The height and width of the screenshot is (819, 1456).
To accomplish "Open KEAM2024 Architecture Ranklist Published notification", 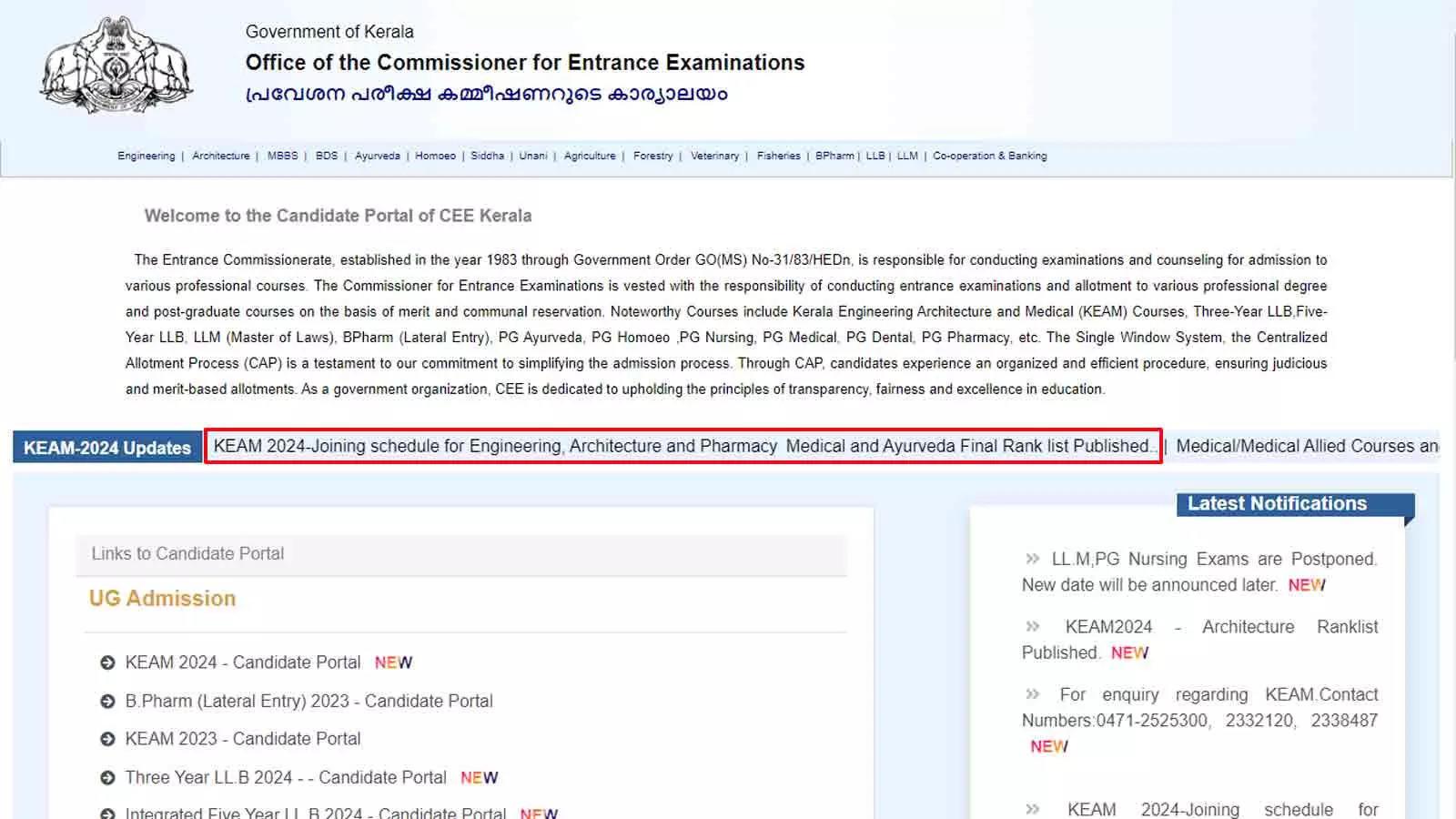I will pyautogui.click(x=1199, y=640).
